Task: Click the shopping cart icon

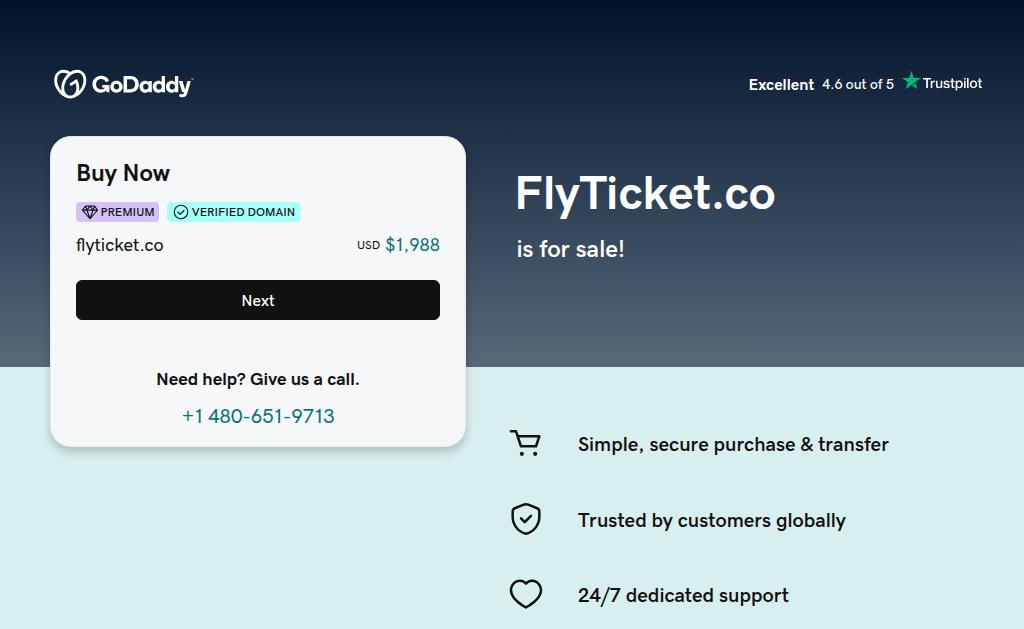Action: [x=525, y=443]
